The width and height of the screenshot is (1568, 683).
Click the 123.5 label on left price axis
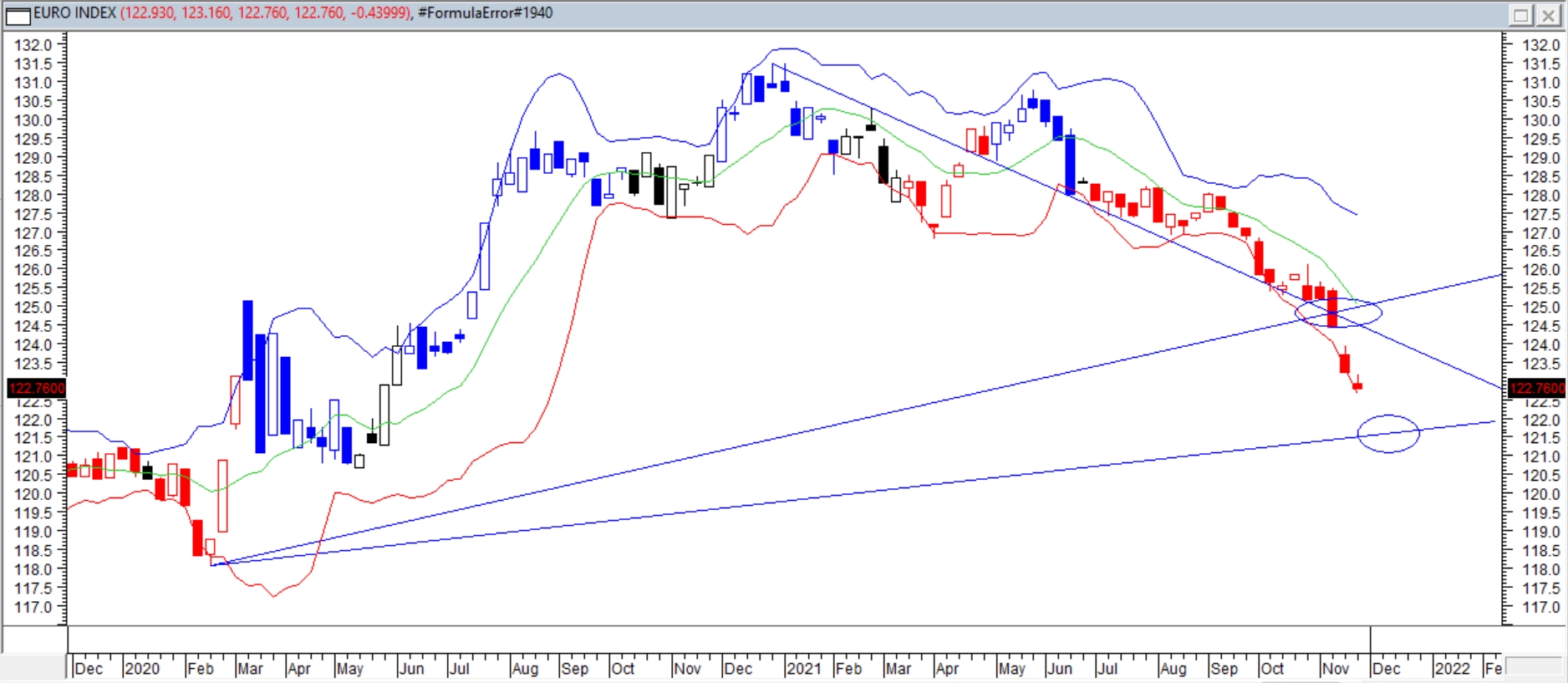click(33, 364)
